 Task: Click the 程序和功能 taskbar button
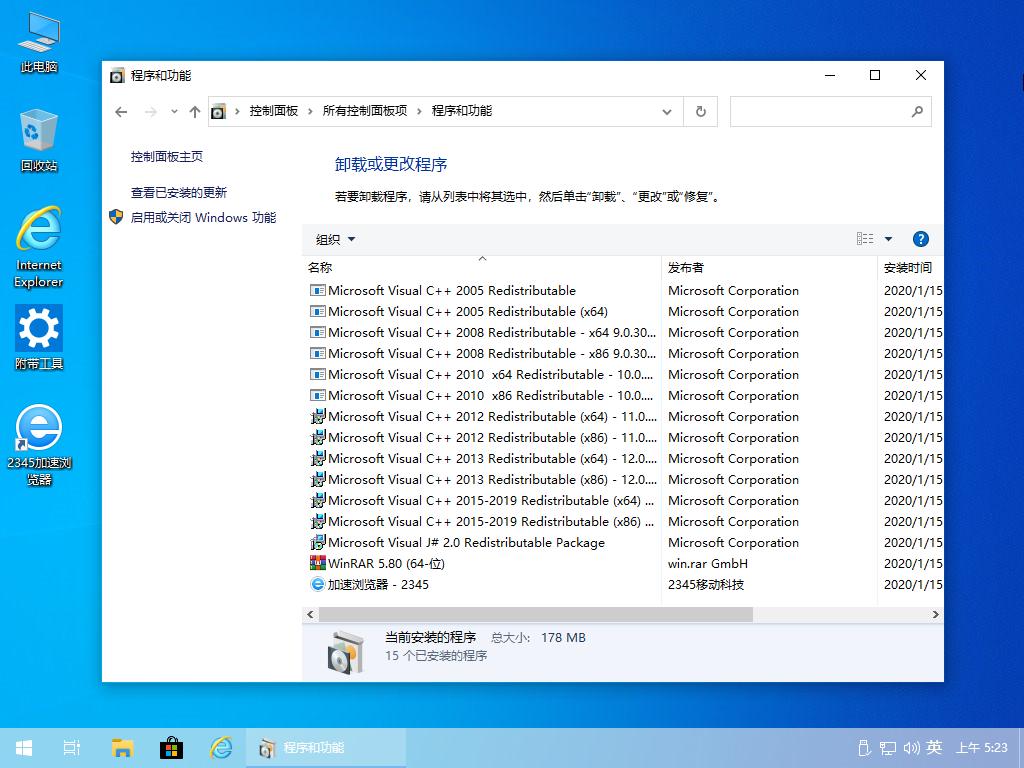(325, 748)
